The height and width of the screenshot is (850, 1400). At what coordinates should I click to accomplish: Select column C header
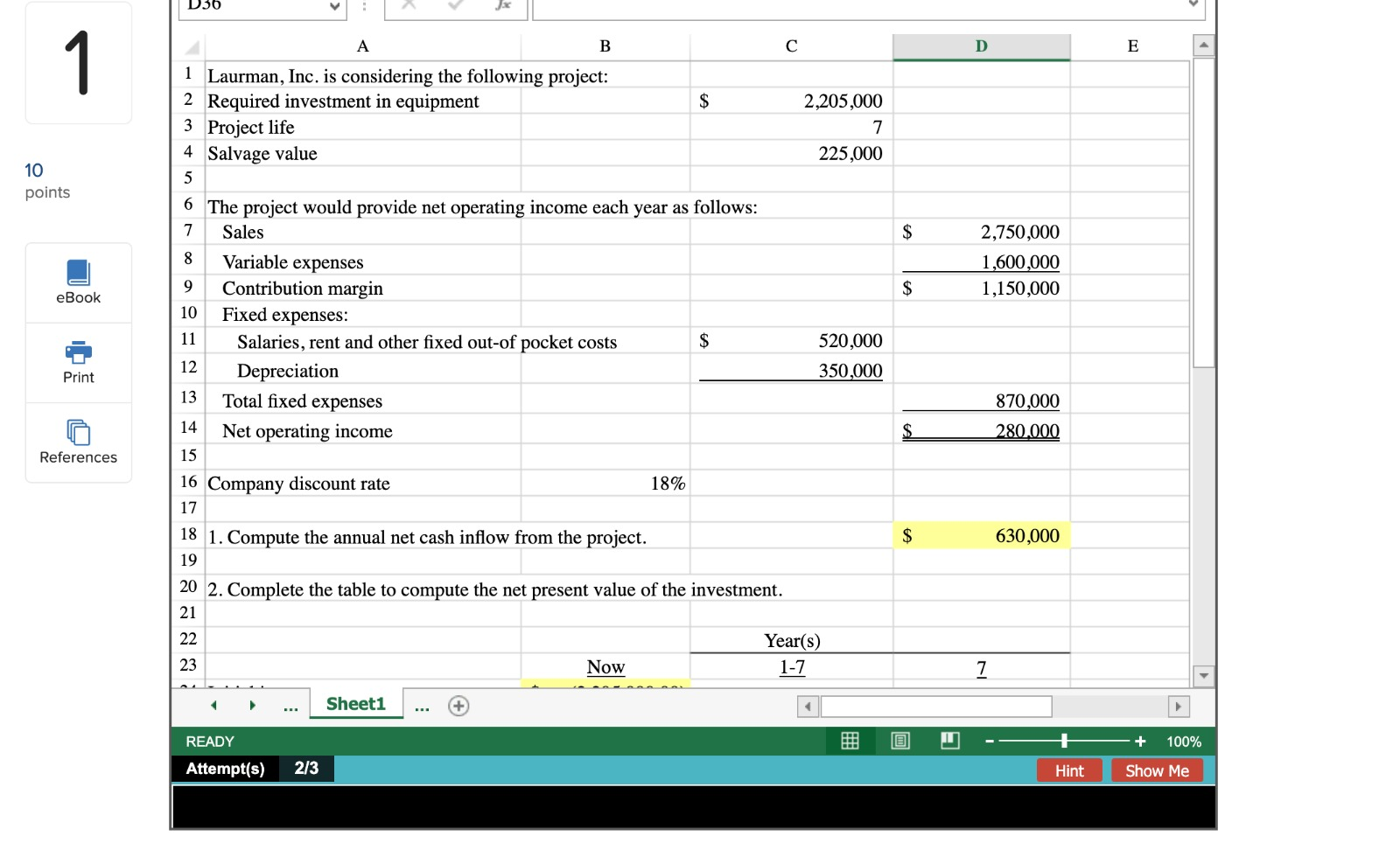pyautogui.click(x=792, y=47)
